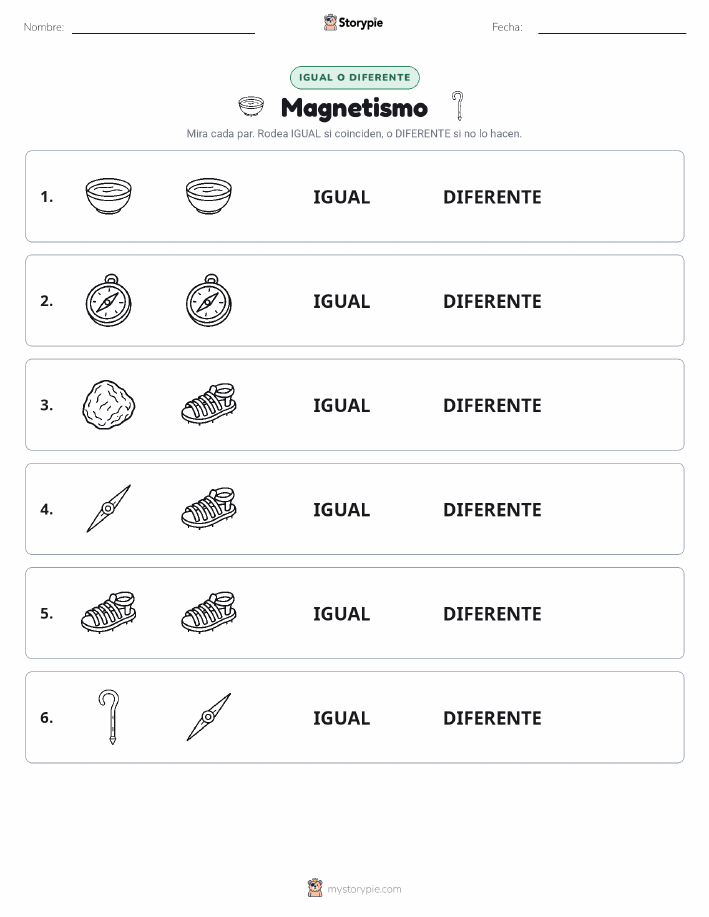This screenshot has height=917, width=709.
Task: Click the sandal icon in row 3
Action: point(209,404)
